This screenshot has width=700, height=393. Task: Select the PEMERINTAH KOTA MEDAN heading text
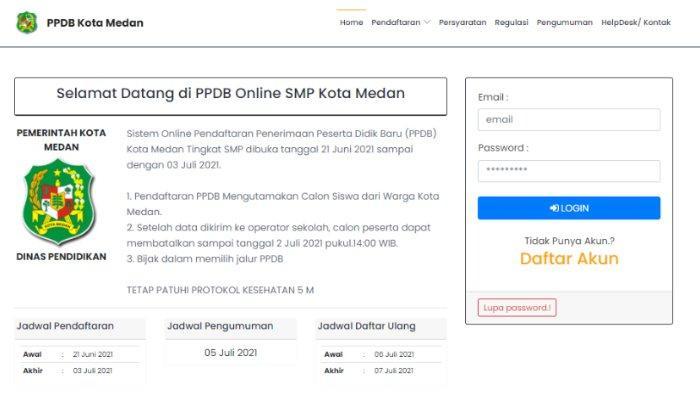point(61,140)
